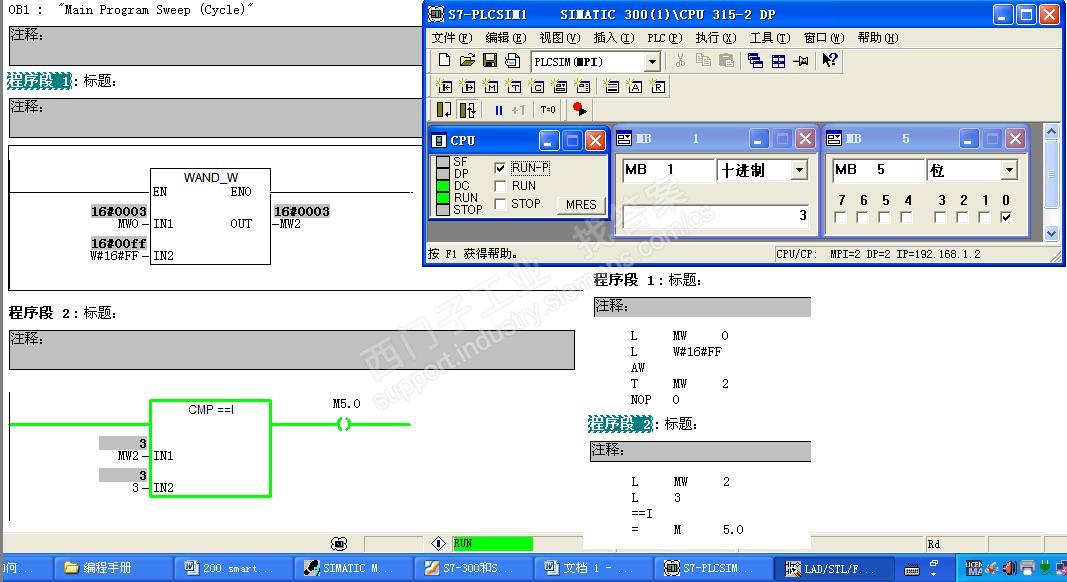Viewport: 1067px width, 582px height.
Task: Insert block registers window (R icon)
Action: coord(658,86)
